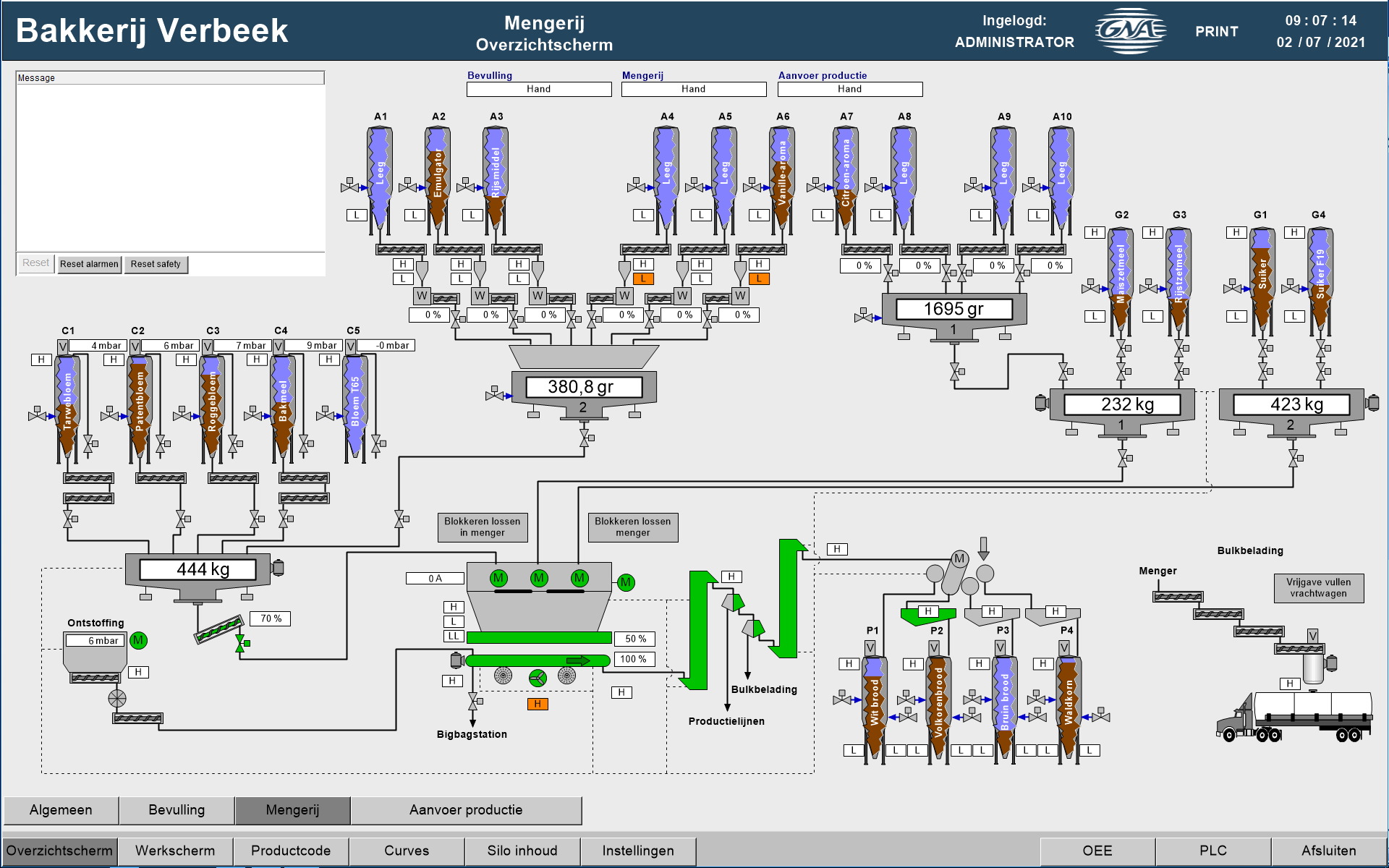This screenshot has width=1389, height=868.
Task: Click the H indicator above G1 silo
Action: (1236, 232)
